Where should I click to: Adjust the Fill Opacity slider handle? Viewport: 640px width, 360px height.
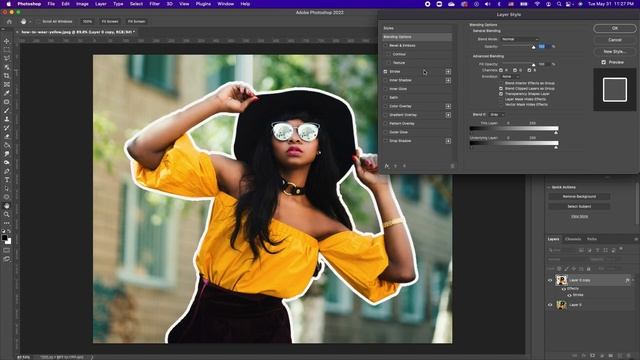pos(533,65)
